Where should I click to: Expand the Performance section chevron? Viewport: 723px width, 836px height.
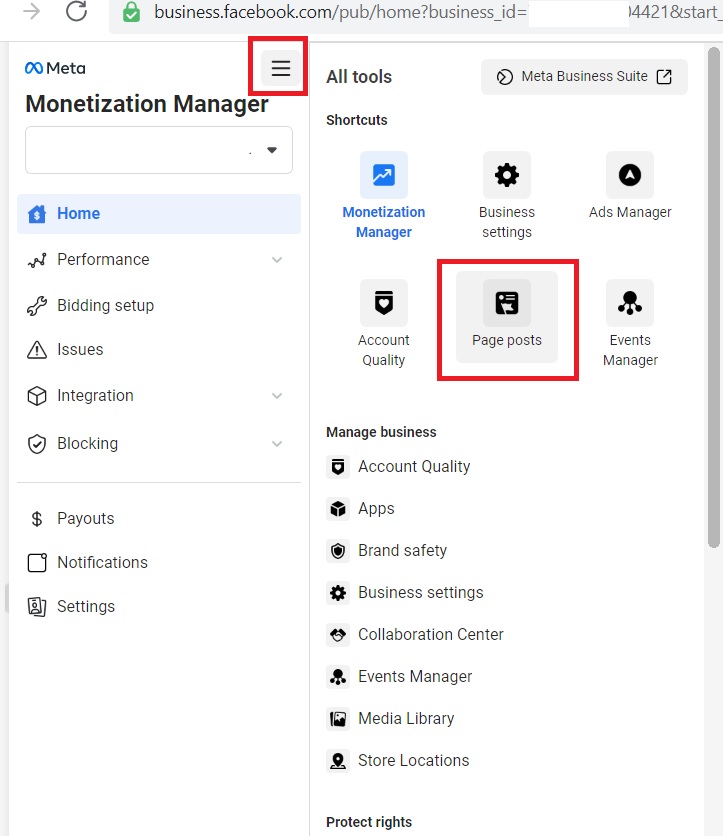[x=277, y=260]
